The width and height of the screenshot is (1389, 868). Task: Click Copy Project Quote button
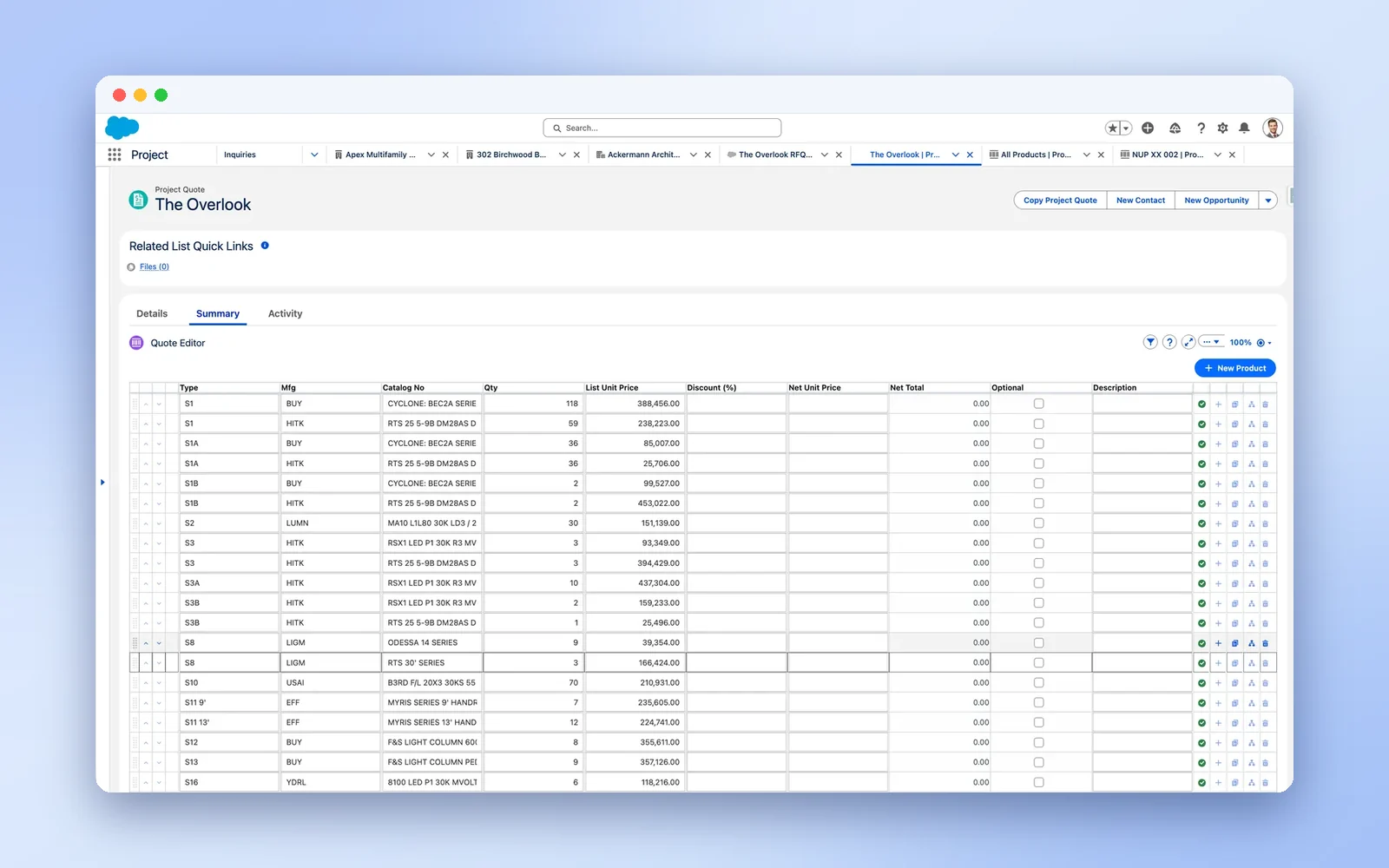pos(1060,201)
